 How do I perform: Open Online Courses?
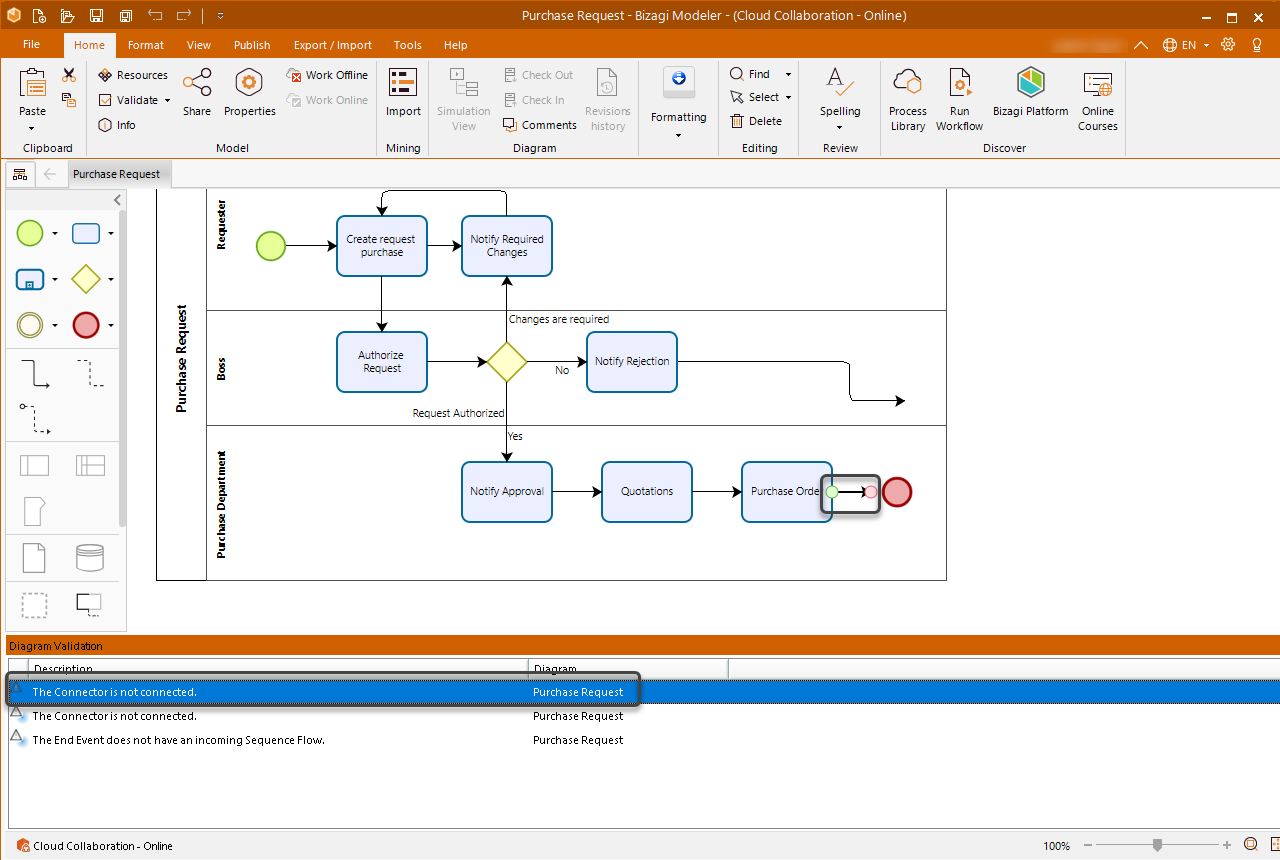coord(1097,99)
